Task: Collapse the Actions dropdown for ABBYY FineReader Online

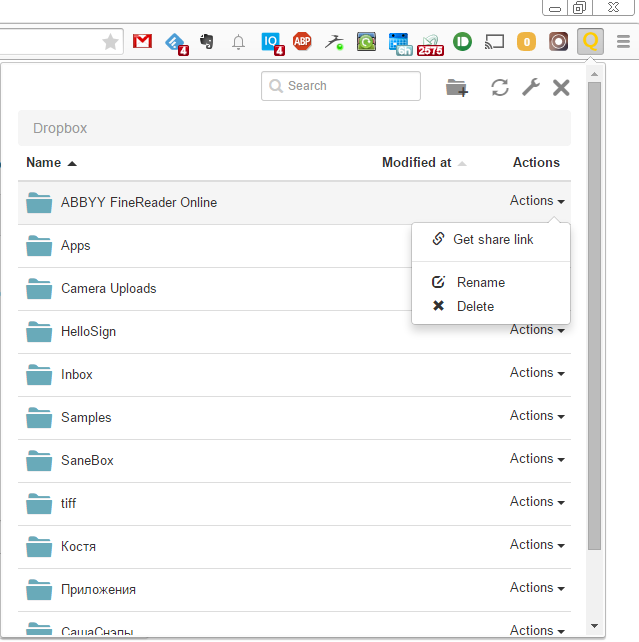Action: click(x=537, y=201)
